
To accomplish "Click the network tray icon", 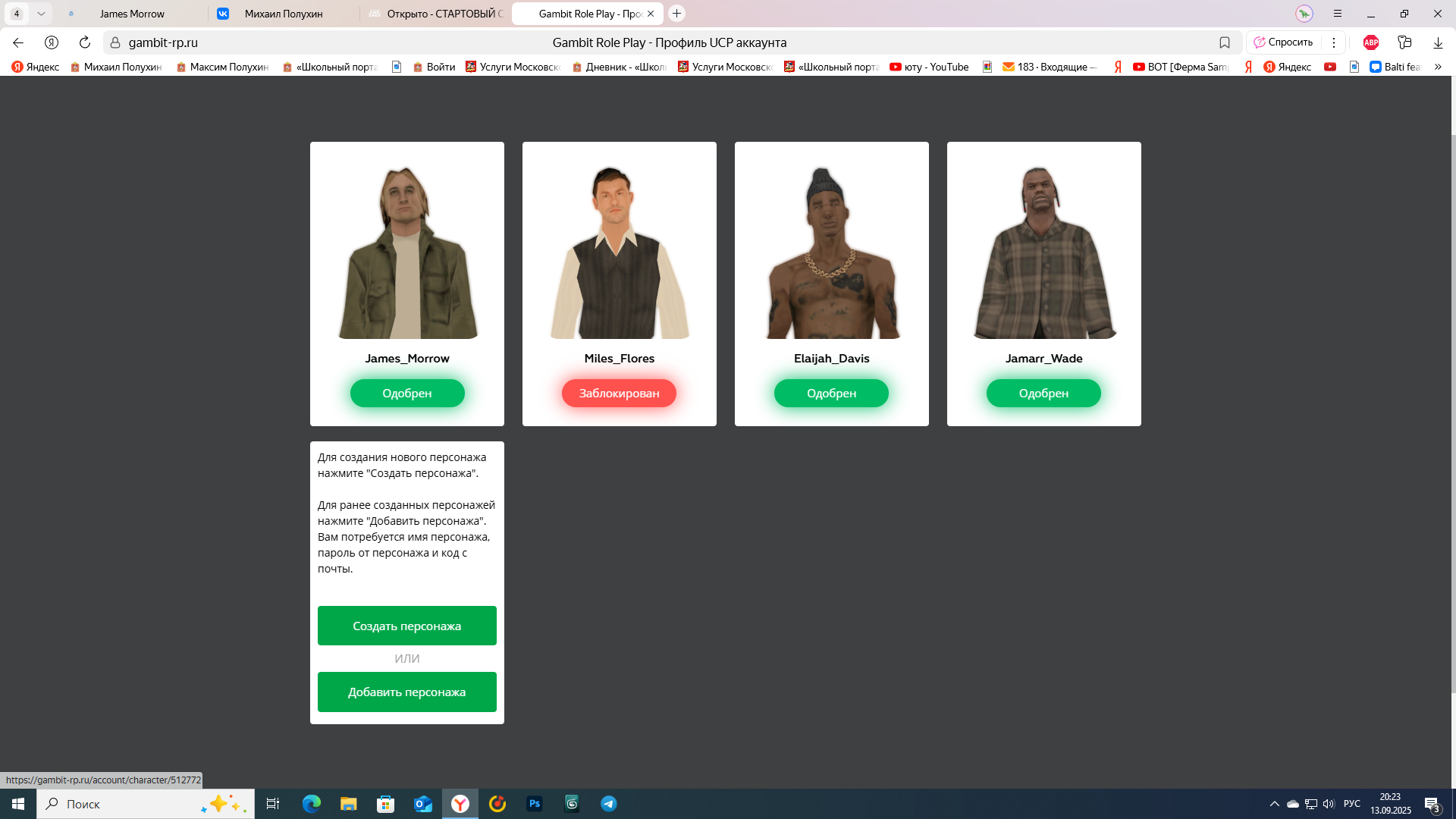I will coord(1311,804).
